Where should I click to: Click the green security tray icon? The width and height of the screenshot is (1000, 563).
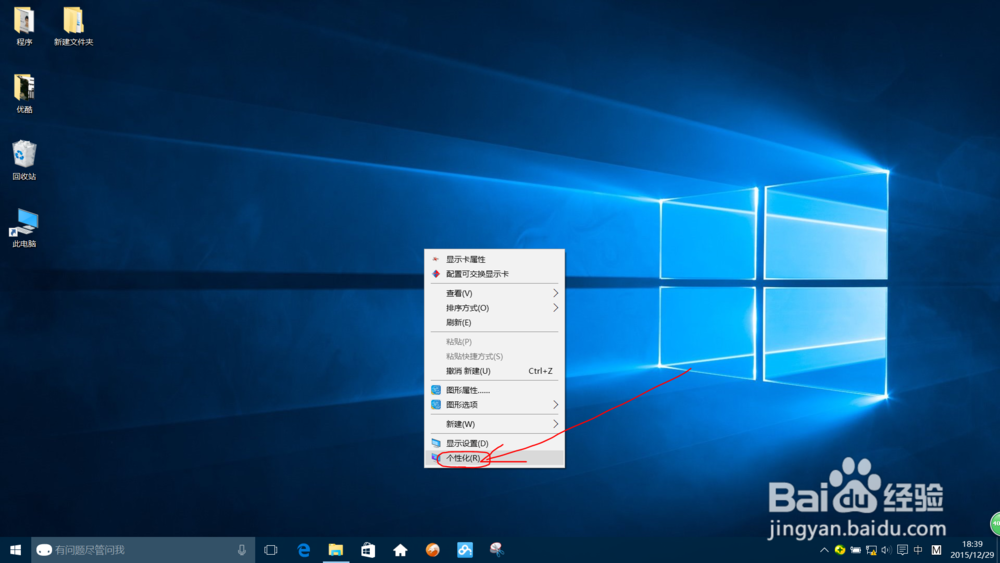840,550
